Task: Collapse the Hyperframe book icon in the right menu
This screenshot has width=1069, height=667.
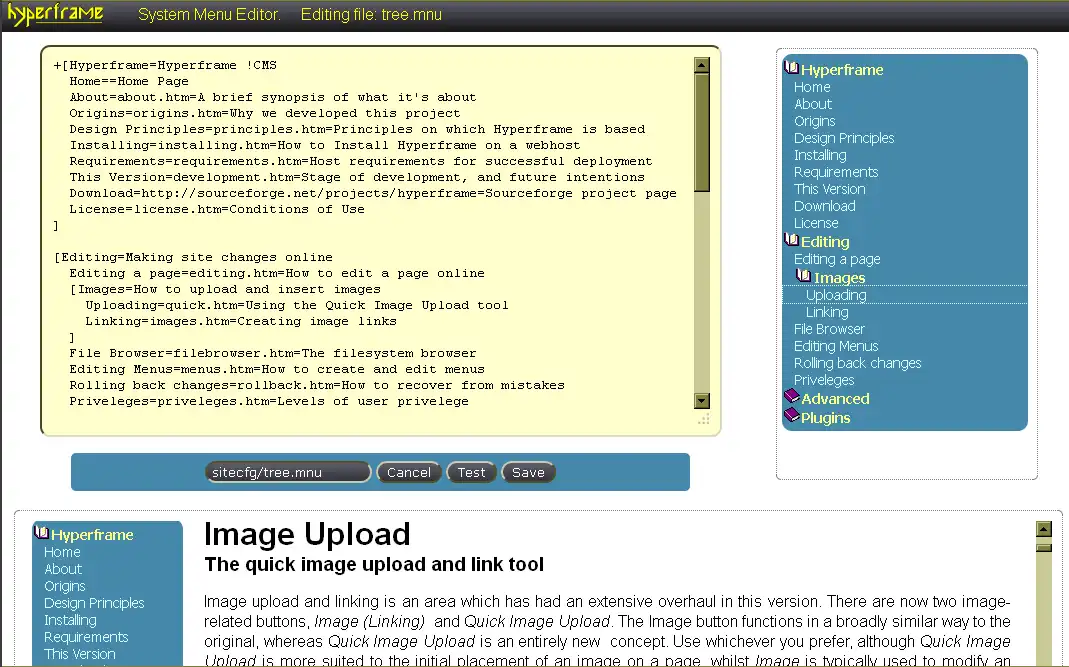Action: coord(792,68)
